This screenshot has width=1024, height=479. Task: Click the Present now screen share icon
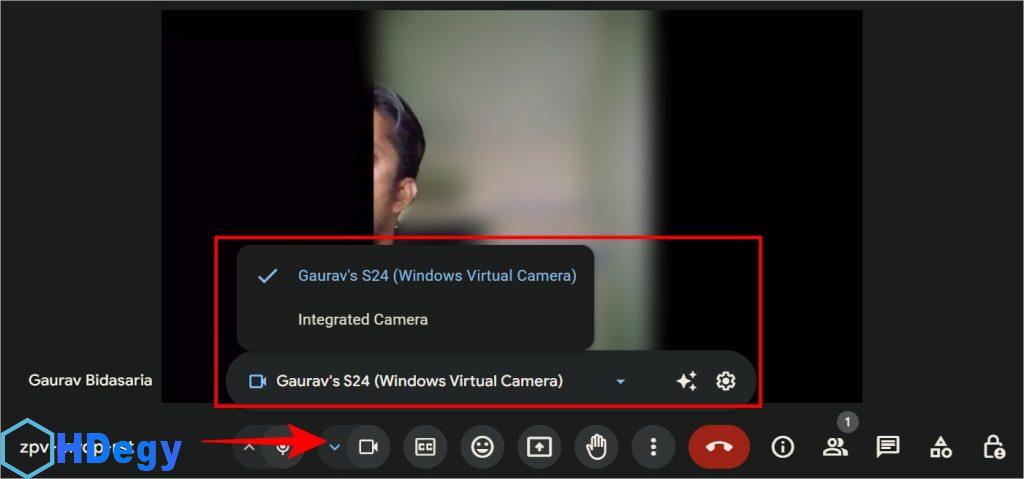click(x=539, y=447)
